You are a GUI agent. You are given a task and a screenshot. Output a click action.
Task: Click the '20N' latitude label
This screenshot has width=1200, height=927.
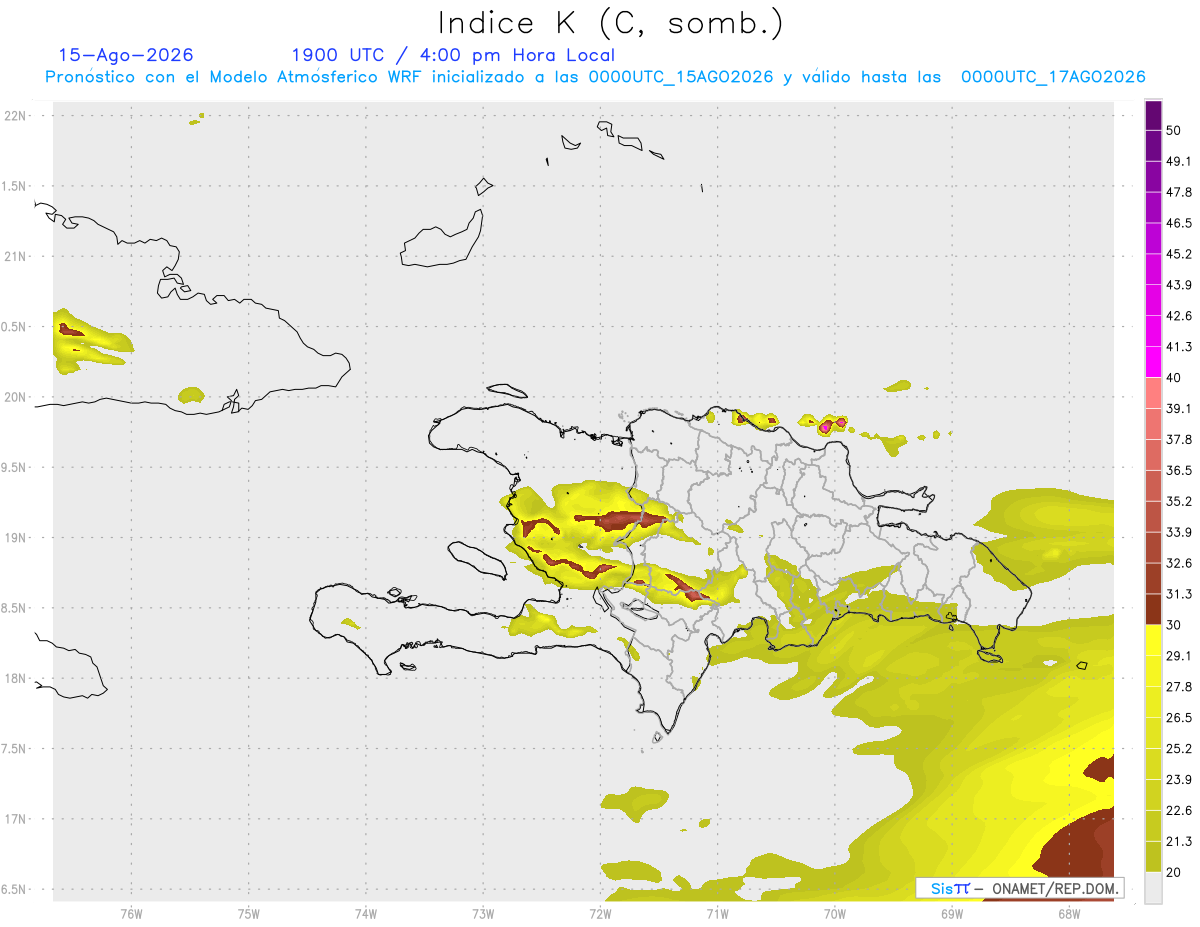pyautogui.click(x=15, y=397)
